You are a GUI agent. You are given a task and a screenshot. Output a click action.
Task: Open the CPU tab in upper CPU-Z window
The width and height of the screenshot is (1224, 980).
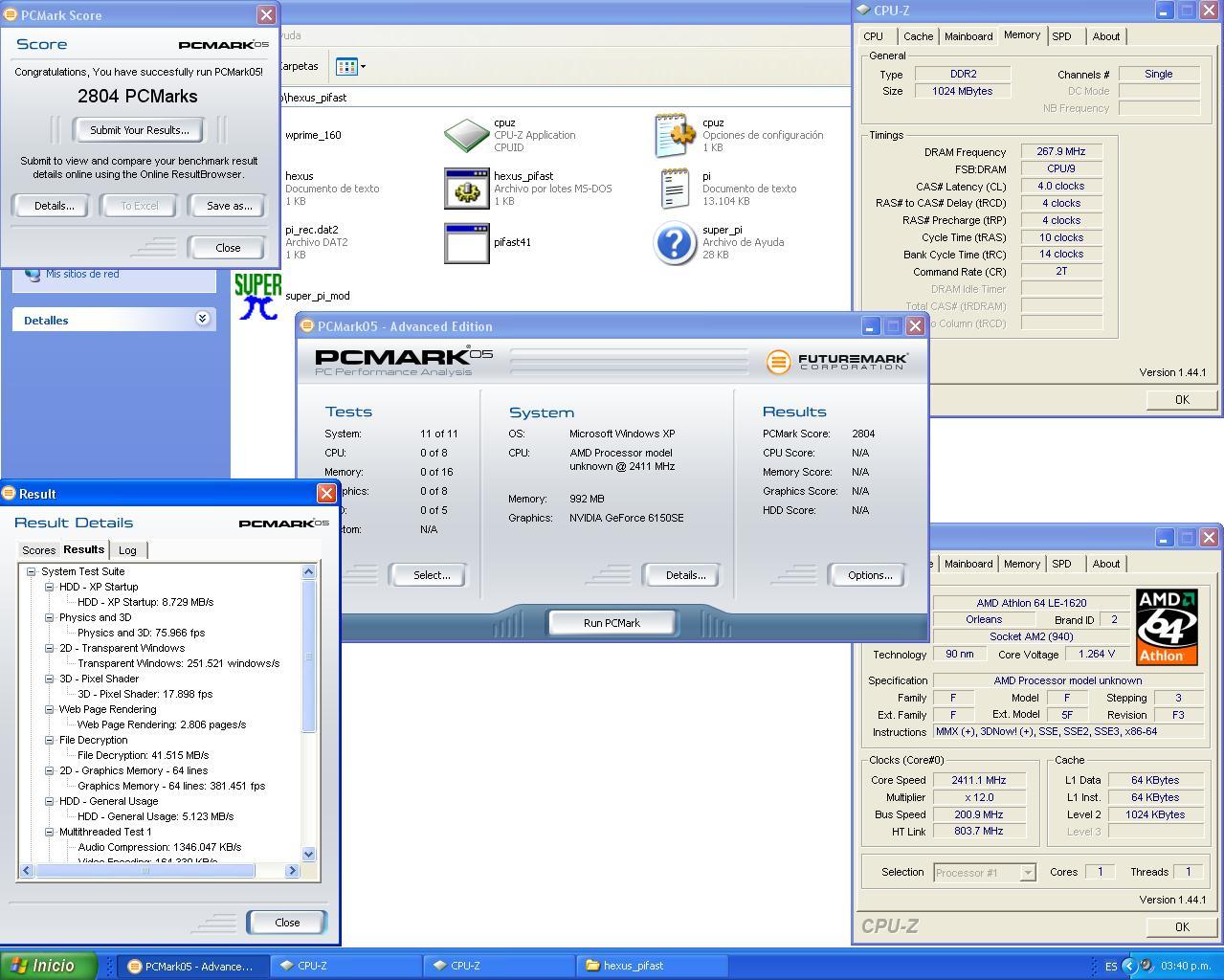[873, 36]
